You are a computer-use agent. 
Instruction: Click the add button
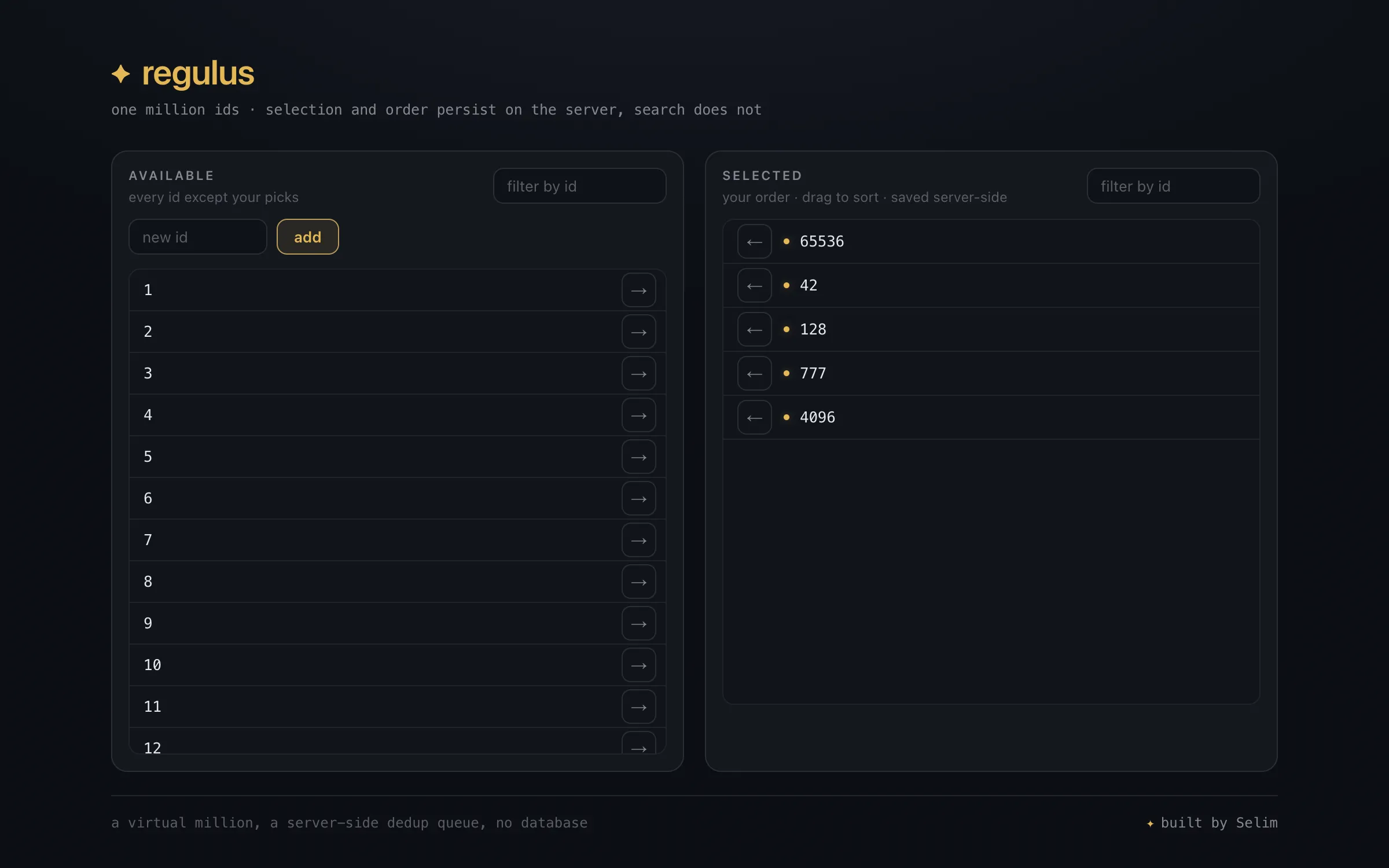pyautogui.click(x=307, y=237)
